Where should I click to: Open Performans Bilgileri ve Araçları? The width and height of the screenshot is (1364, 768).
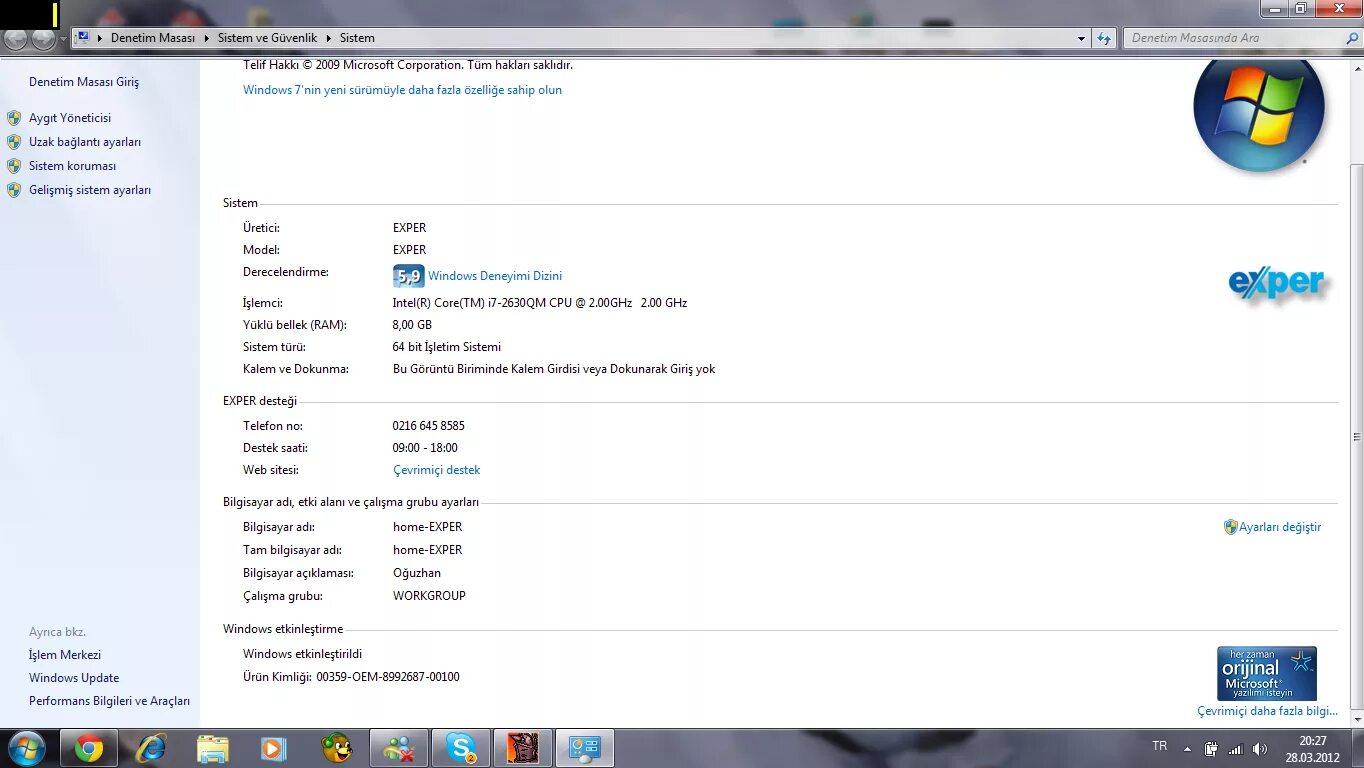(109, 702)
